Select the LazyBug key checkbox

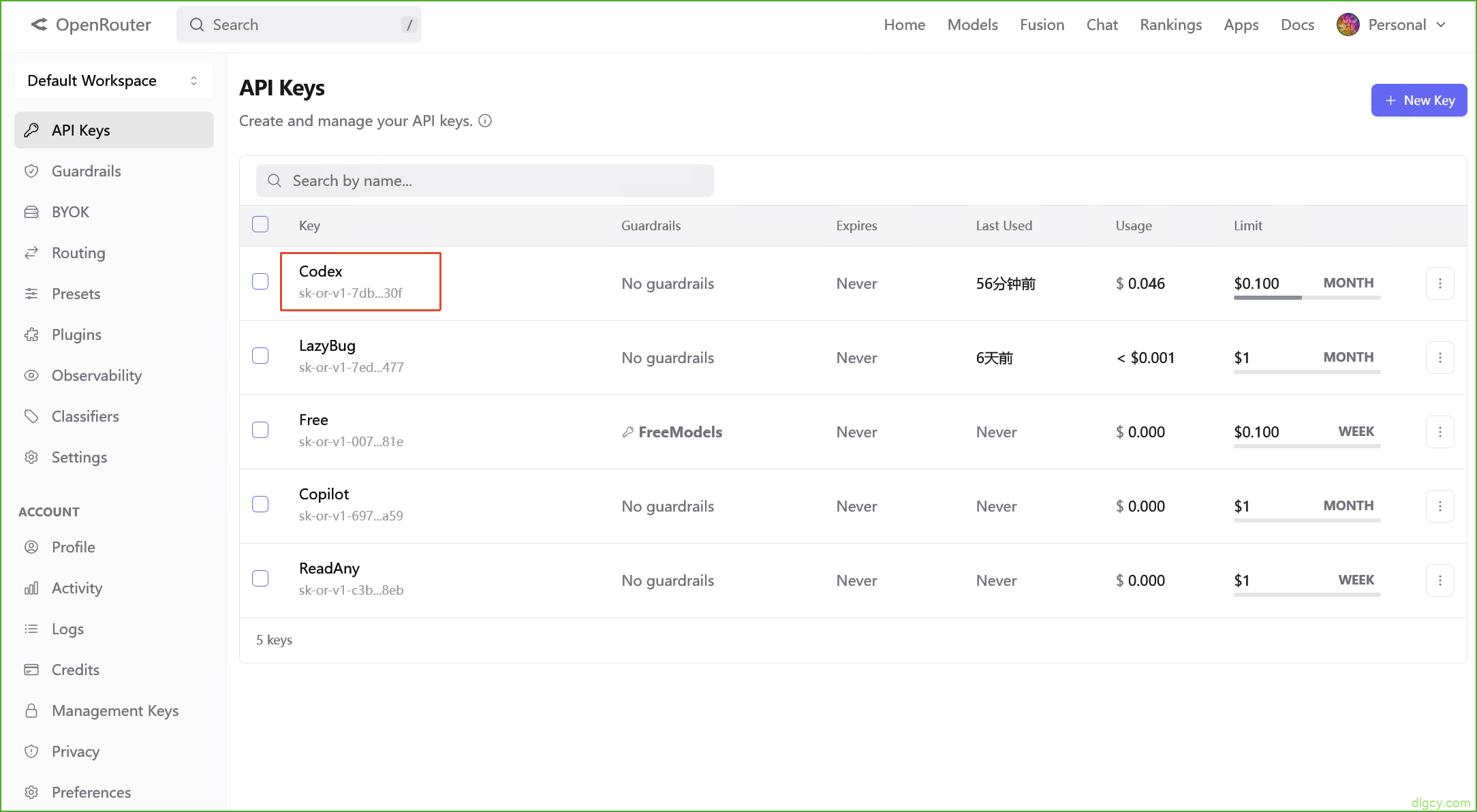pyautogui.click(x=260, y=356)
